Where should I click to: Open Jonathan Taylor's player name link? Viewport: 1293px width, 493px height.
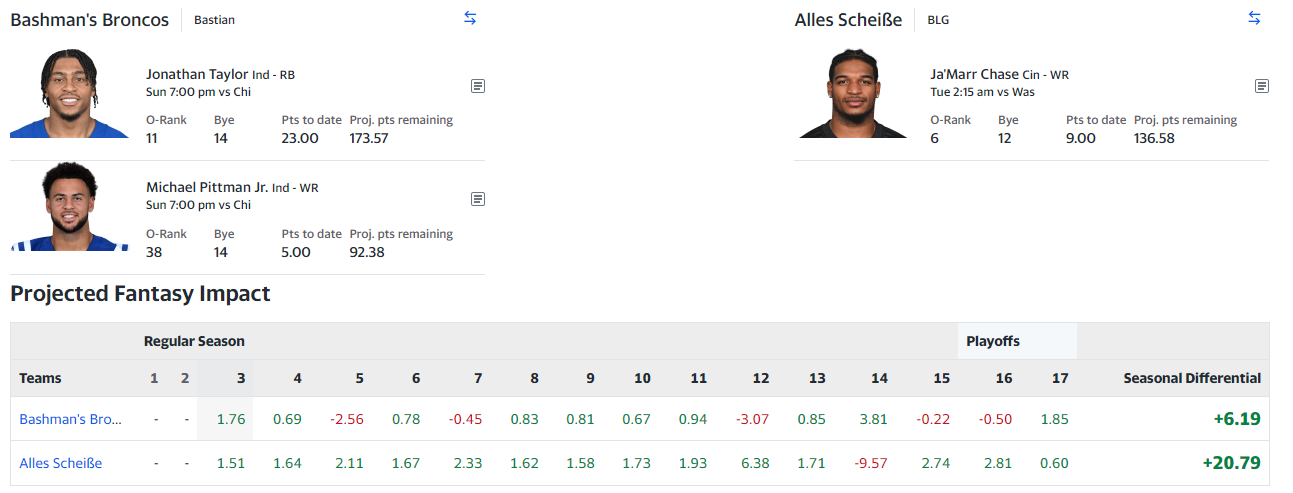tap(197, 74)
